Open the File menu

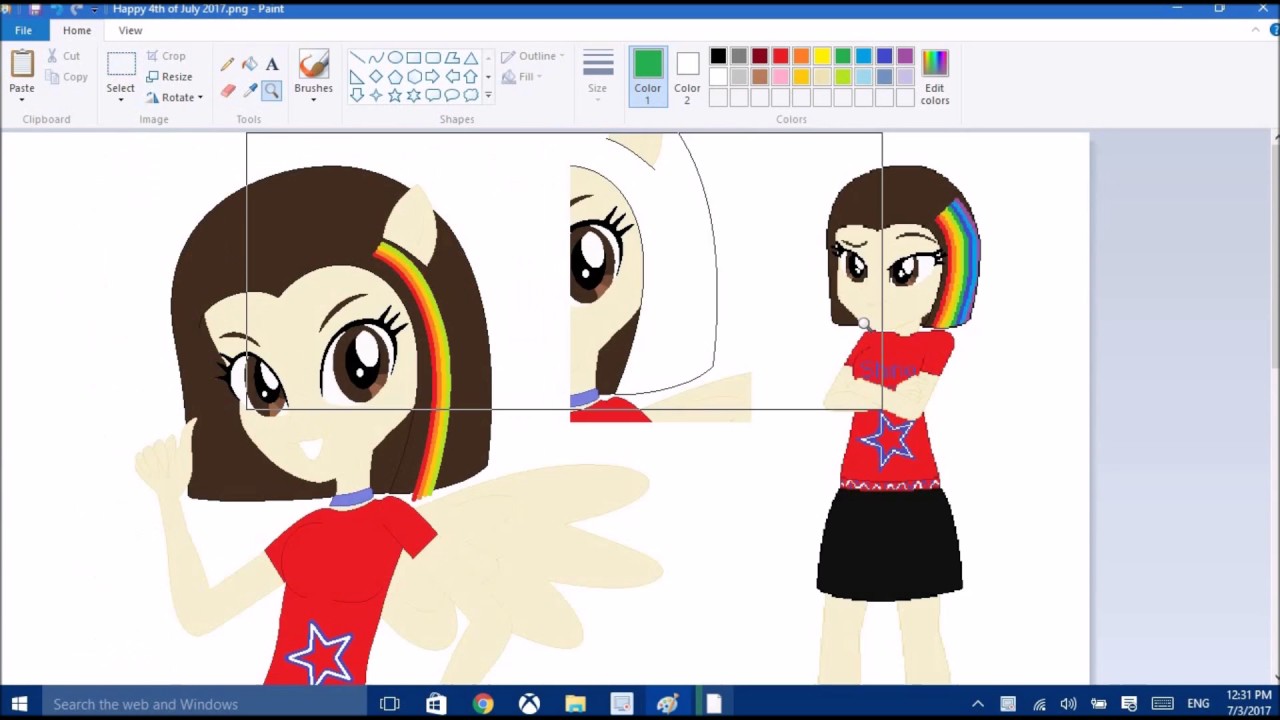(23, 30)
